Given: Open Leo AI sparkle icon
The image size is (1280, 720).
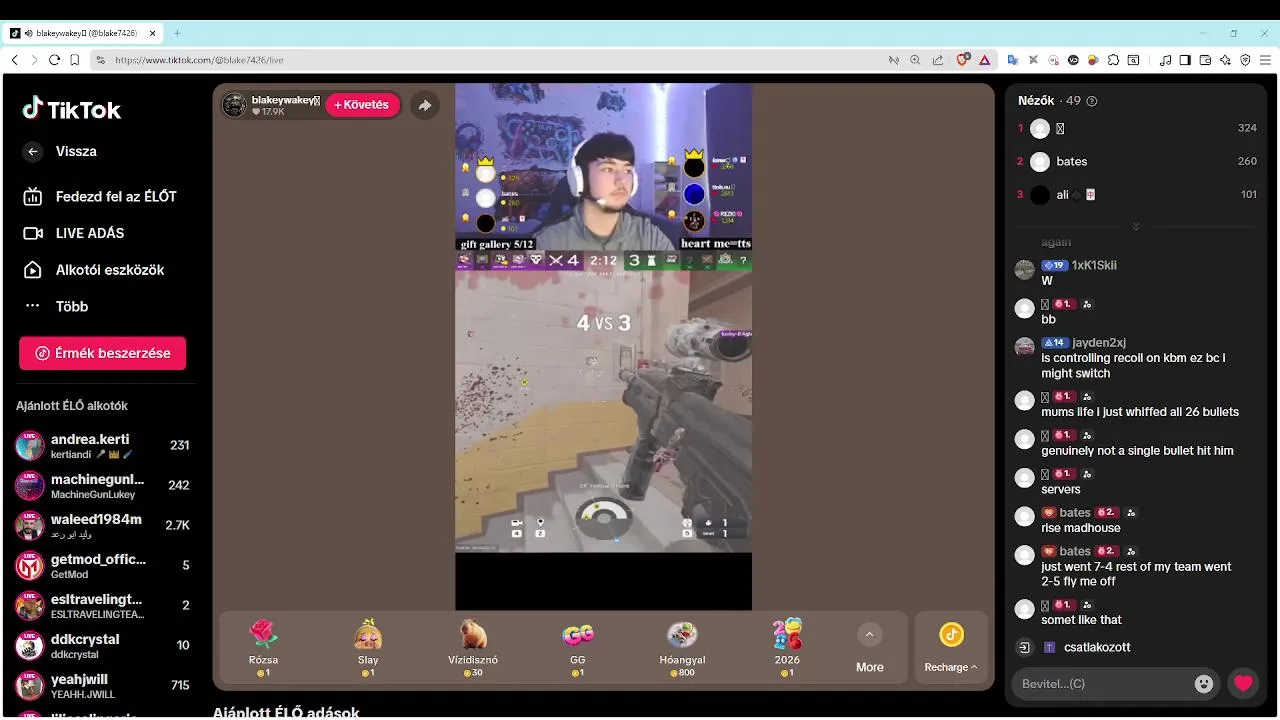Looking at the screenshot, I should 1225,60.
